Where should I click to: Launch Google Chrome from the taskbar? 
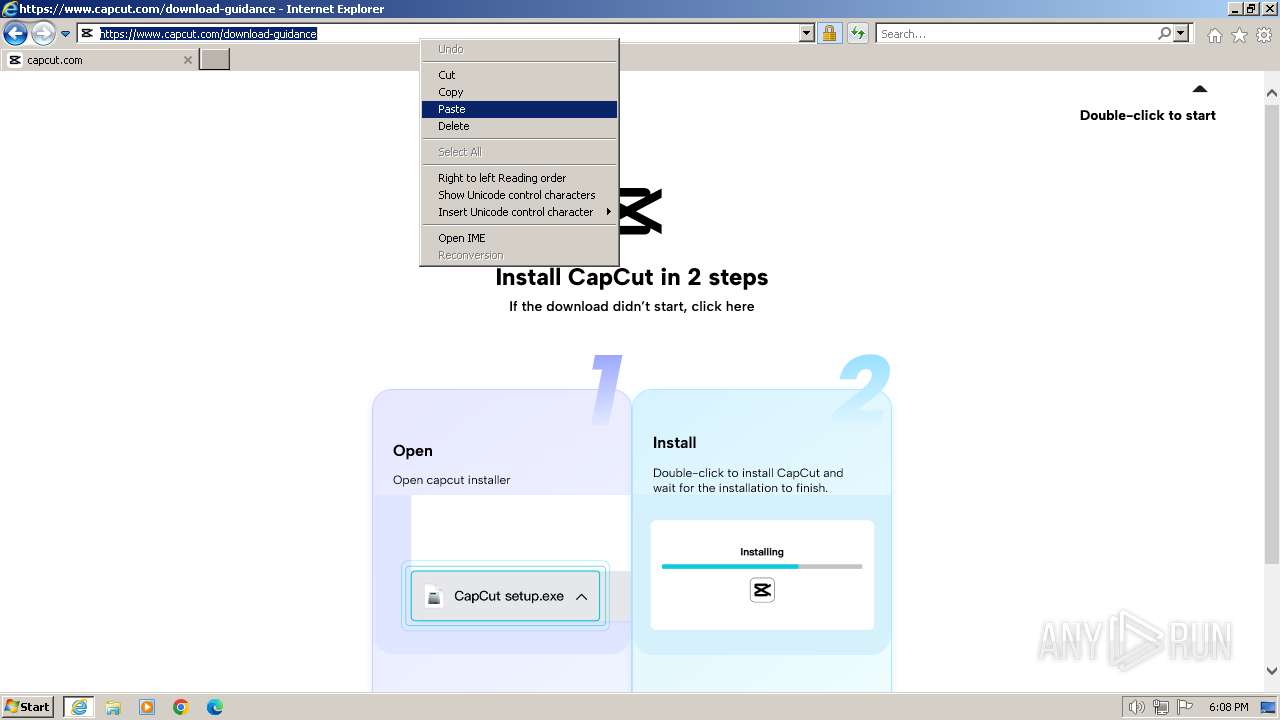181,707
